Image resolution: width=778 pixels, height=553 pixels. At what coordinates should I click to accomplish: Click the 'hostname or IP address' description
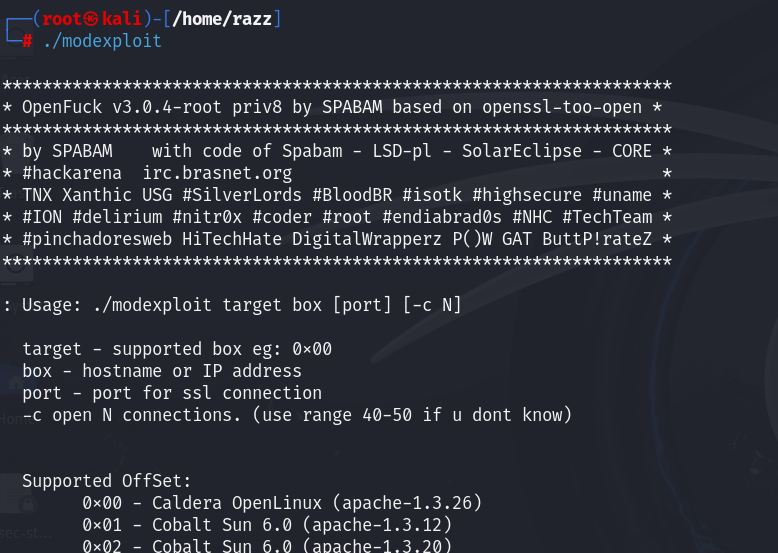tap(192, 371)
